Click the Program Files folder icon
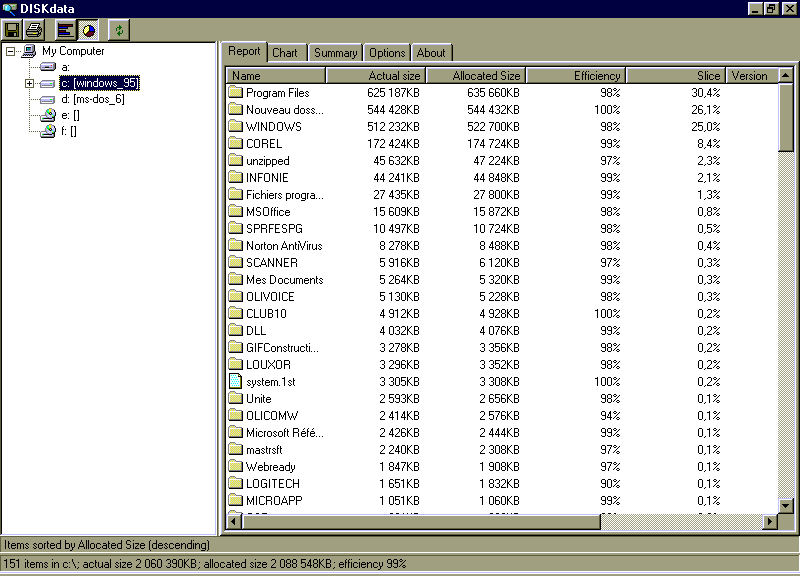Viewport: 800px width, 576px height. tap(235, 93)
